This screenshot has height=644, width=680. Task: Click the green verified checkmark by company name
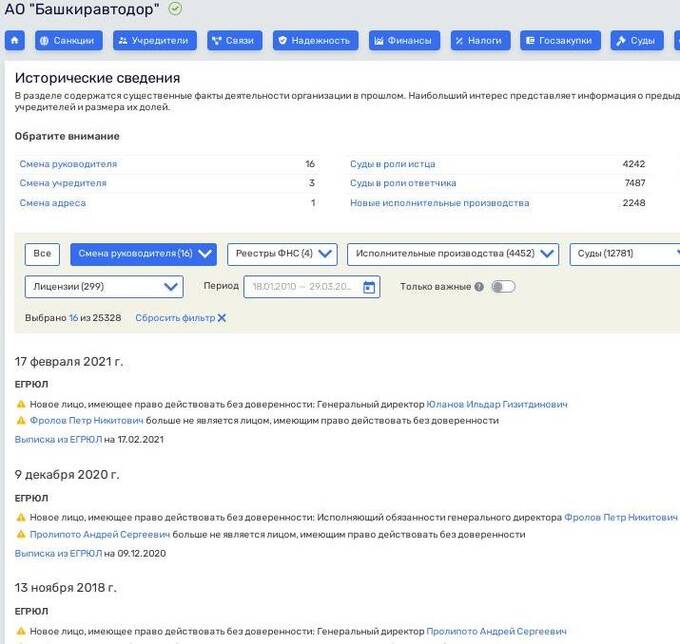click(x=175, y=8)
